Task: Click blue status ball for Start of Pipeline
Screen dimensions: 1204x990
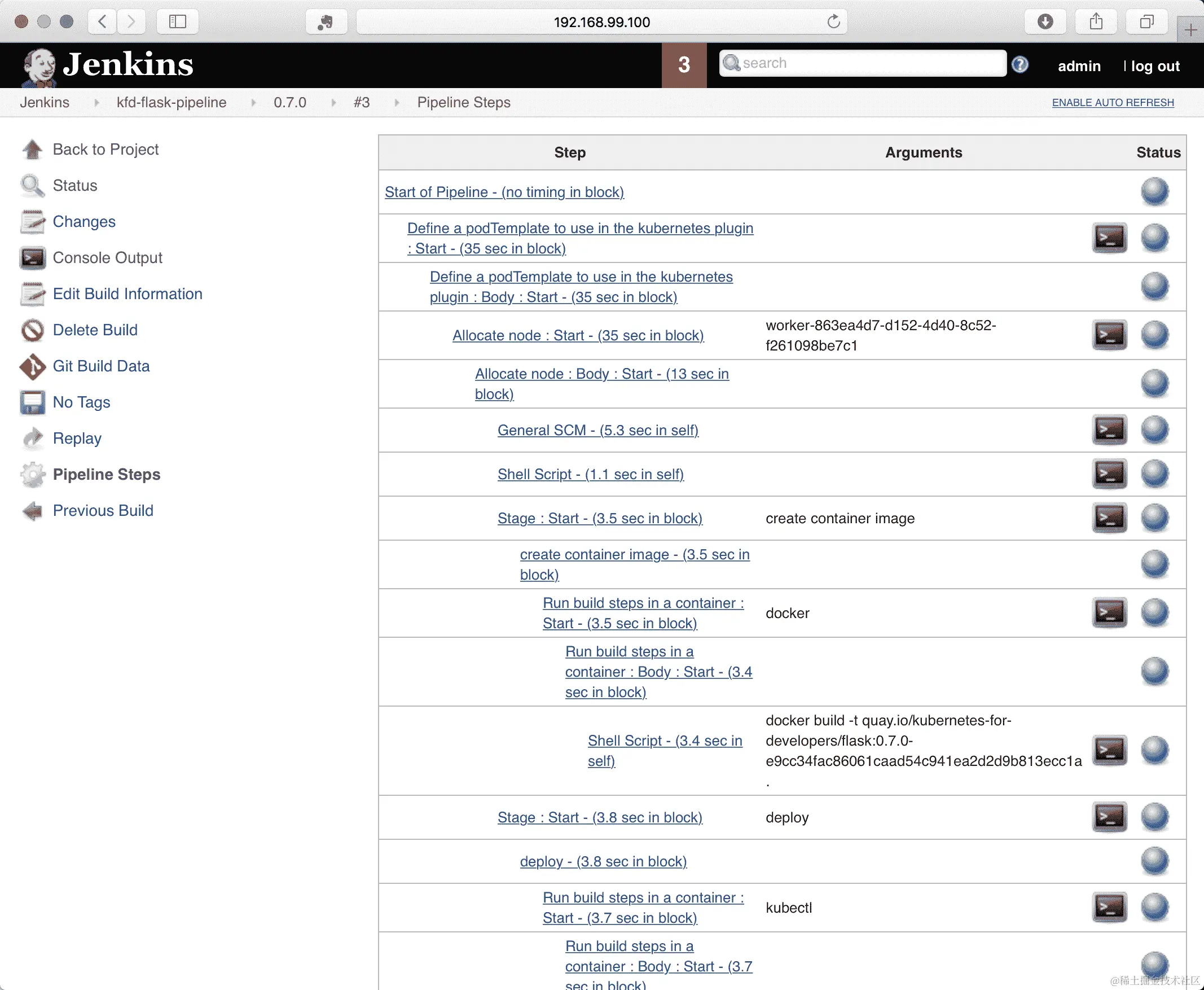Action: pyautogui.click(x=1154, y=191)
